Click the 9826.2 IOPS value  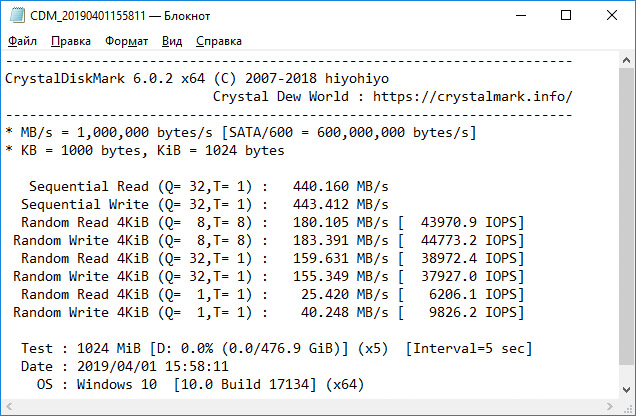[473, 312]
